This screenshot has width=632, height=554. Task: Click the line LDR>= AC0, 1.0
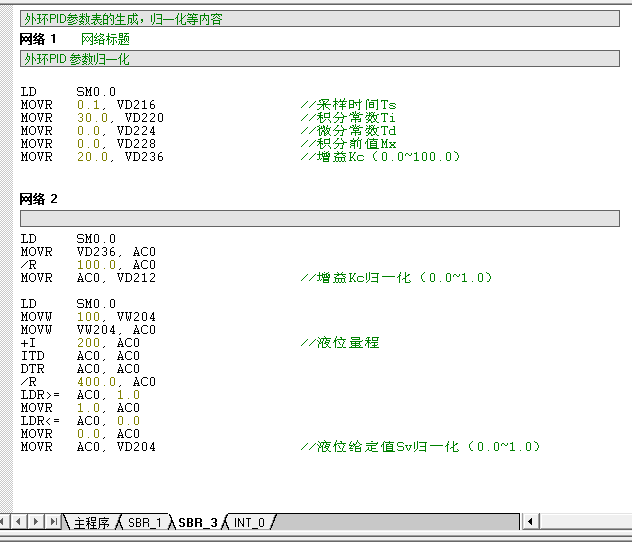coord(80,395)
